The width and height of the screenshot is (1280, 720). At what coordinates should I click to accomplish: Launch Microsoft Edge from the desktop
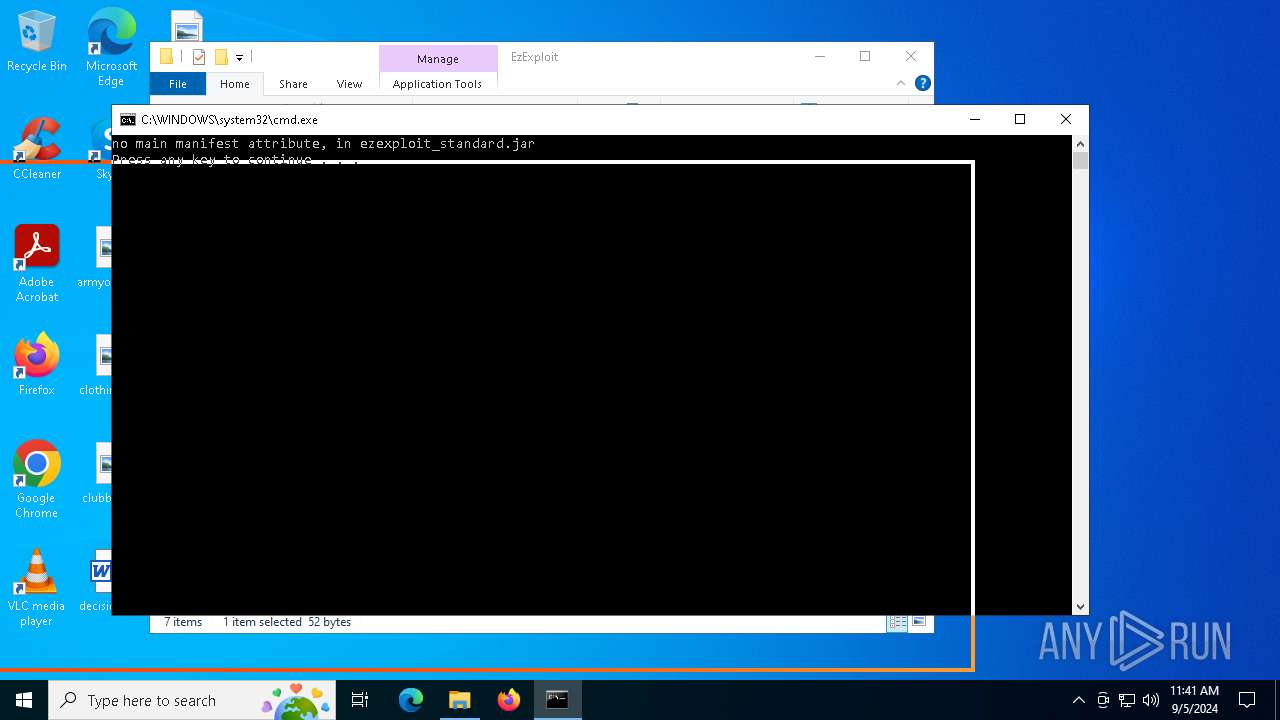pos(111,47)
